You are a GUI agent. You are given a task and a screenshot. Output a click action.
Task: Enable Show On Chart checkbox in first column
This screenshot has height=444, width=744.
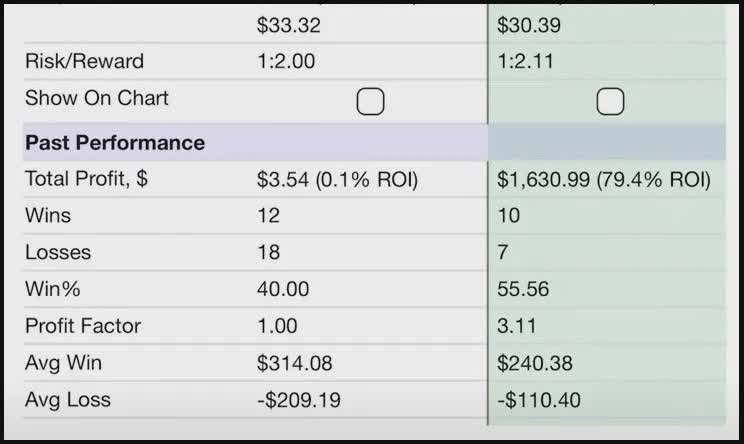370,102
